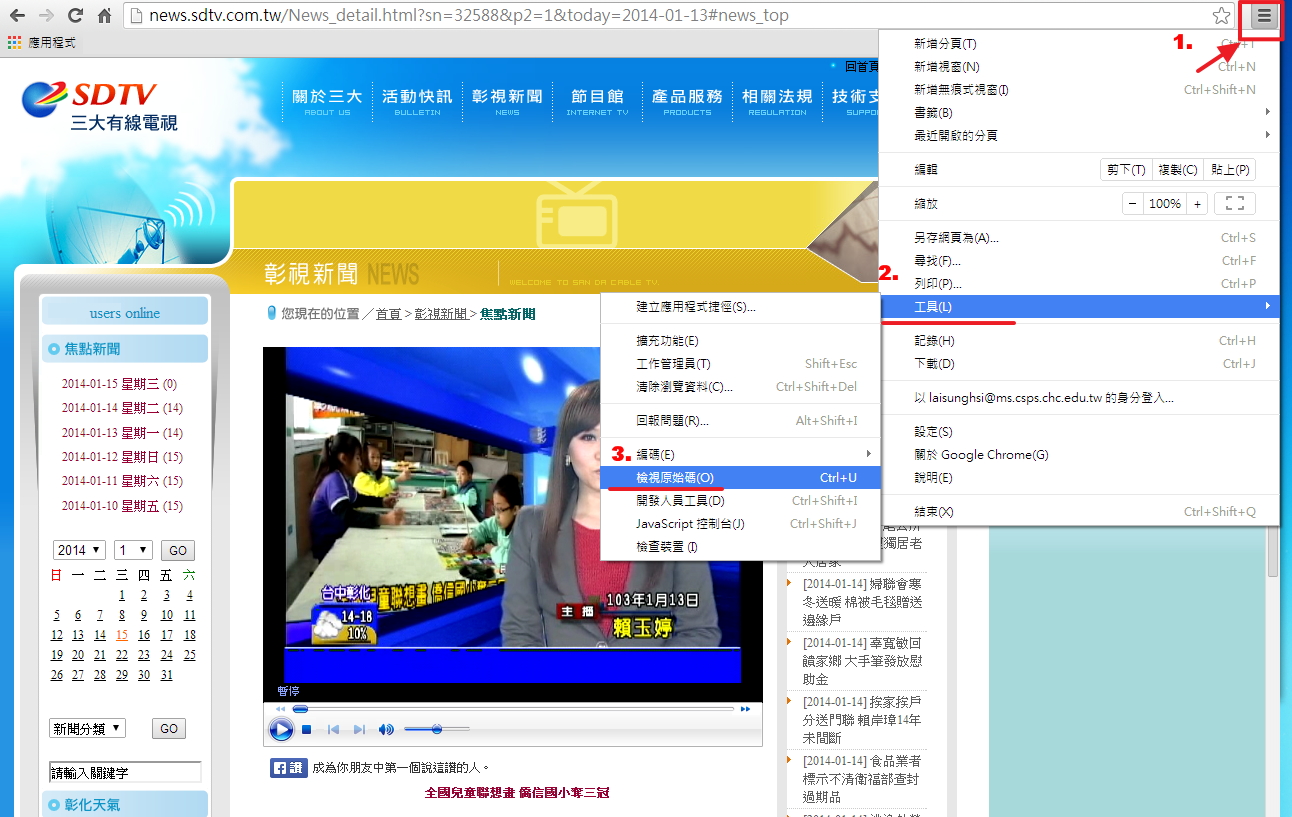The height and width of the screenshot is (817, 1292).
Task: Click the video seek progress bar
Action: coord(513,709)
